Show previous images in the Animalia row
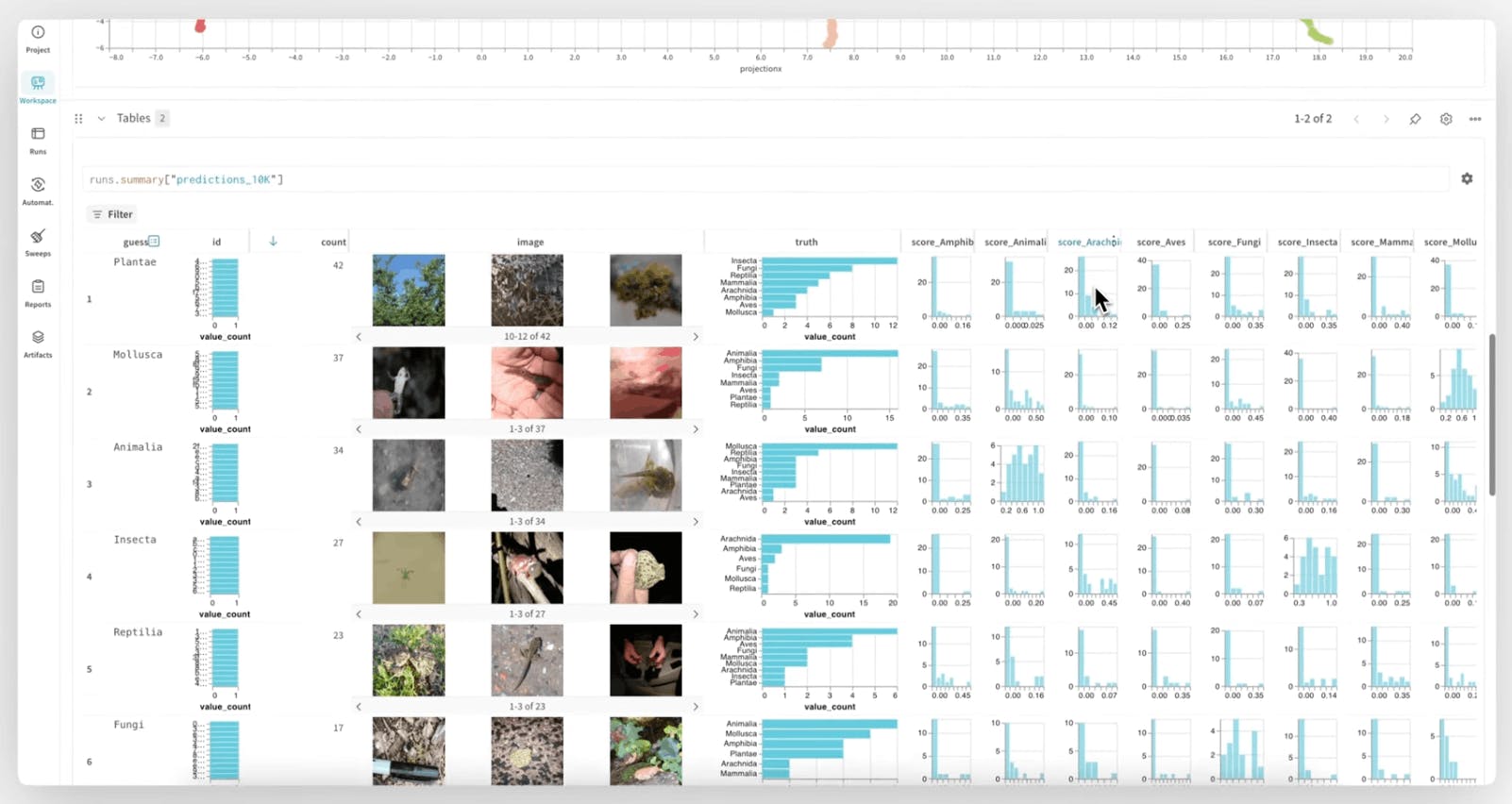1512x804 pixels. click(359, 522)
